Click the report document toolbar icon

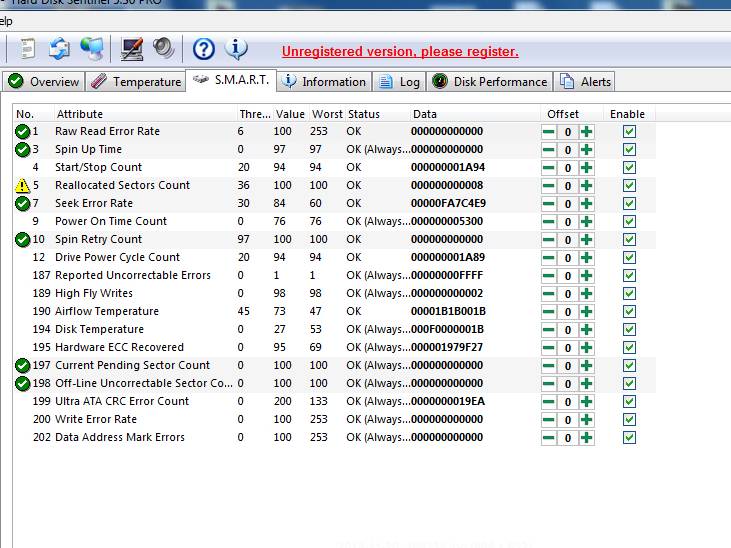[28, 49]
